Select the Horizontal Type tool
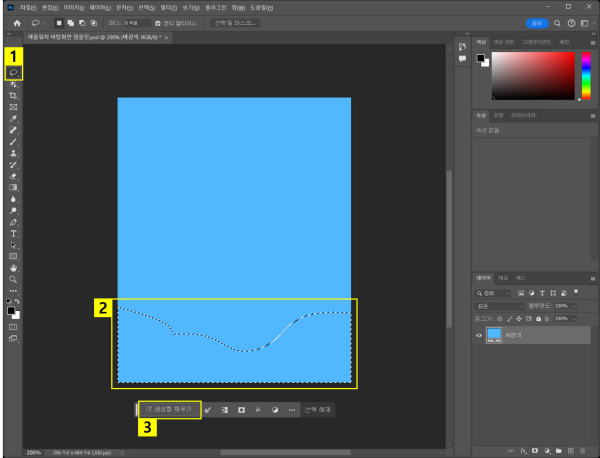 [x=13, y=233]
